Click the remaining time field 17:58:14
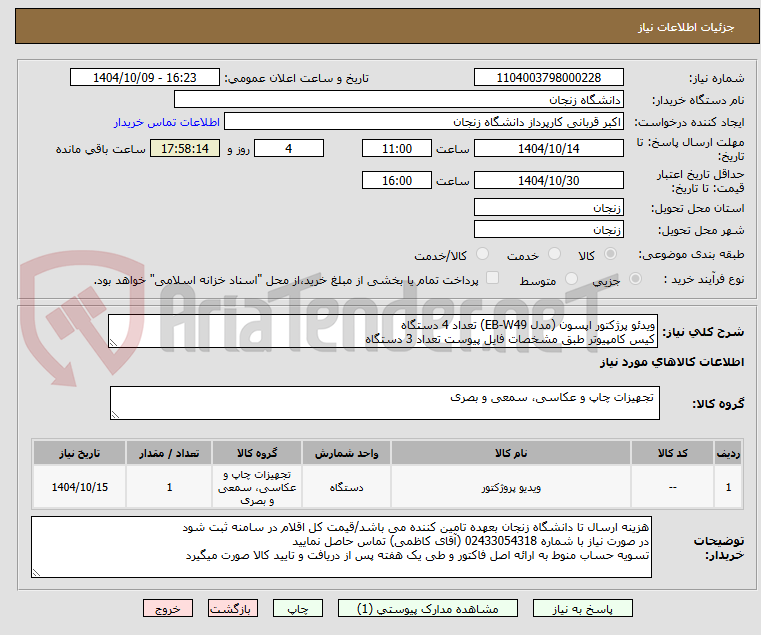761x635 pixels. point(185,149)
